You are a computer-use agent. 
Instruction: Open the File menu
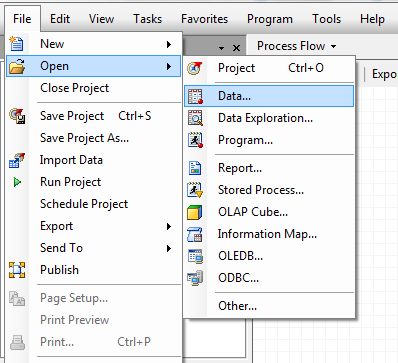pyautogui.click(x=22, y=19)
